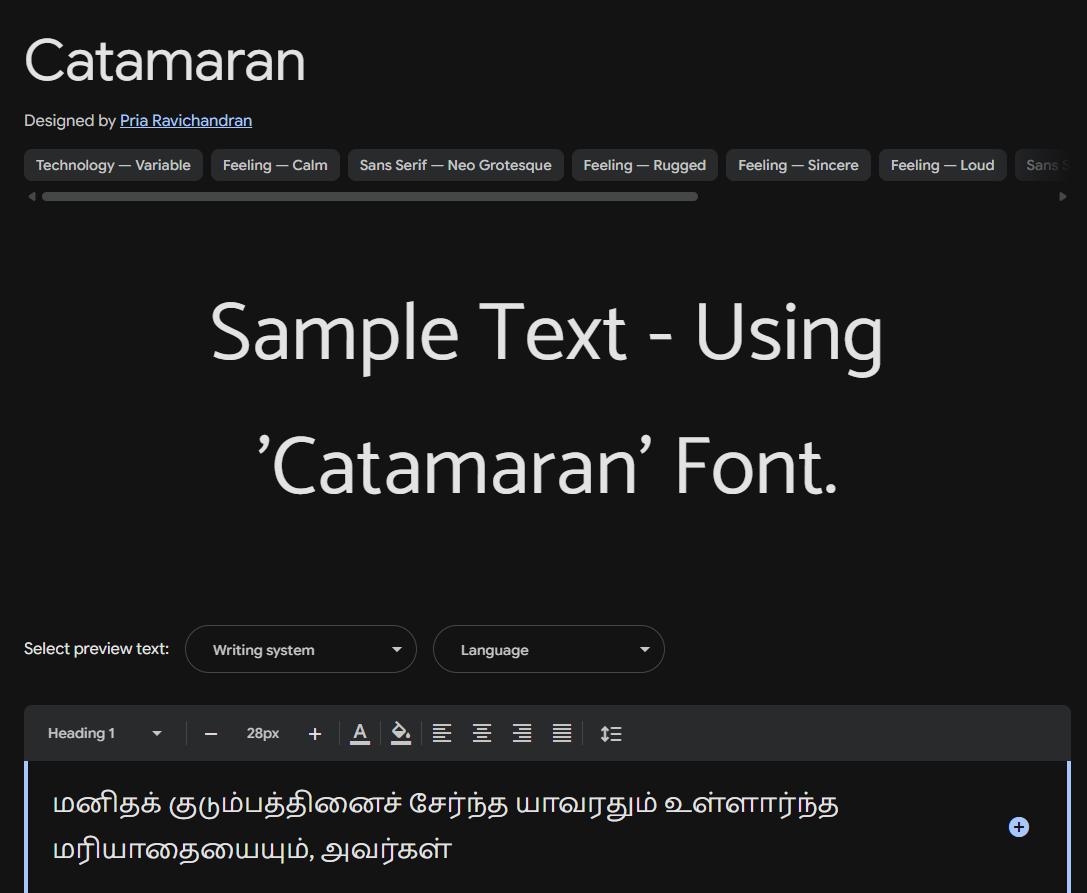Align text left
Image resolution: width=1087 pixels, height=893 pixels.
(442, 734)
